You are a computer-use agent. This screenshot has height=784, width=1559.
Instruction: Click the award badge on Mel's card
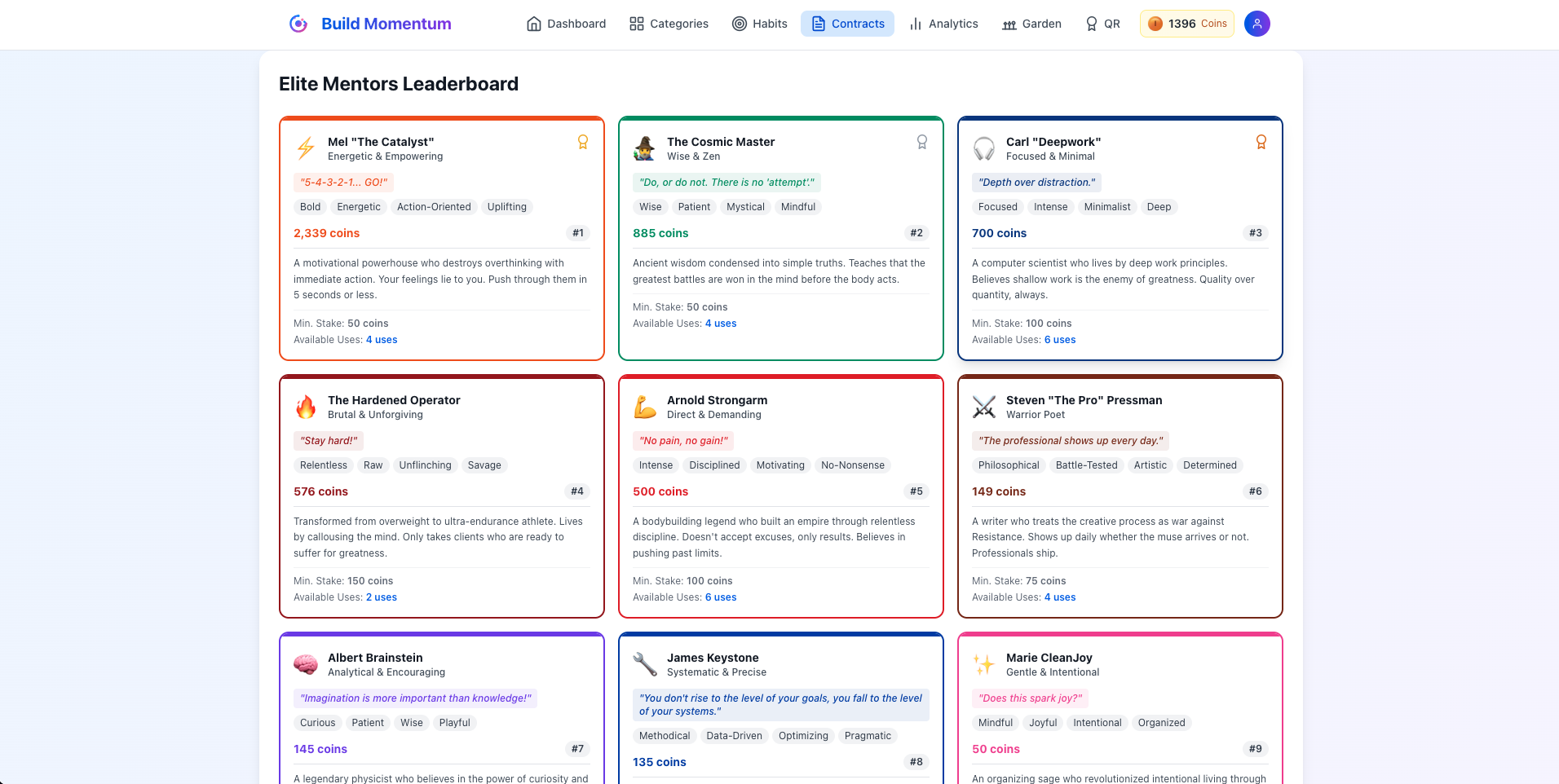pos(583,142)
